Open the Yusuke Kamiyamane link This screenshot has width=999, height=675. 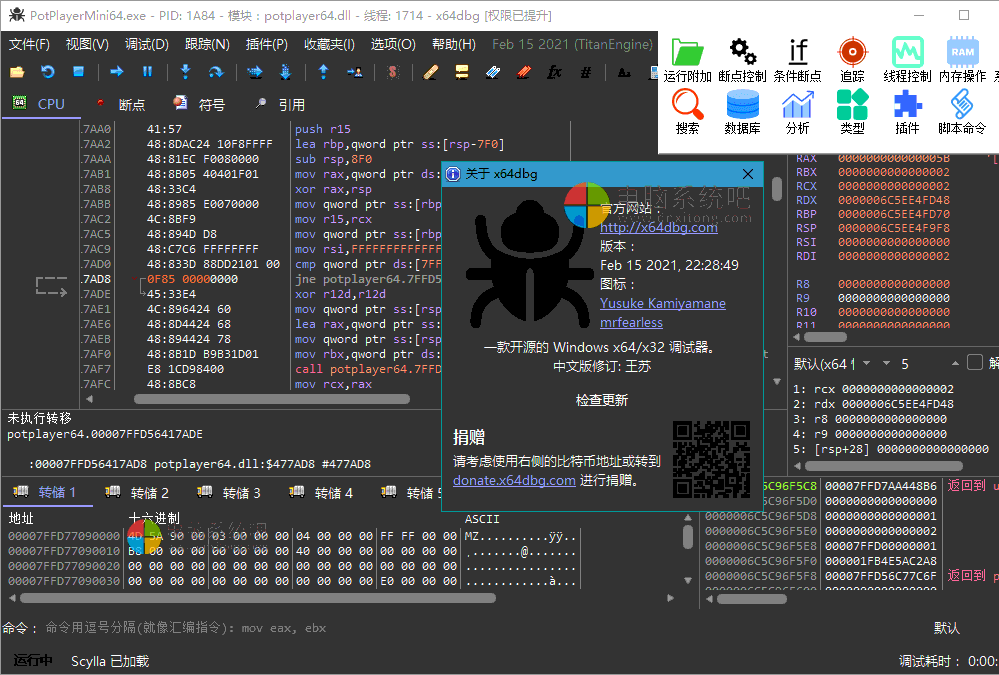(663, 303)
